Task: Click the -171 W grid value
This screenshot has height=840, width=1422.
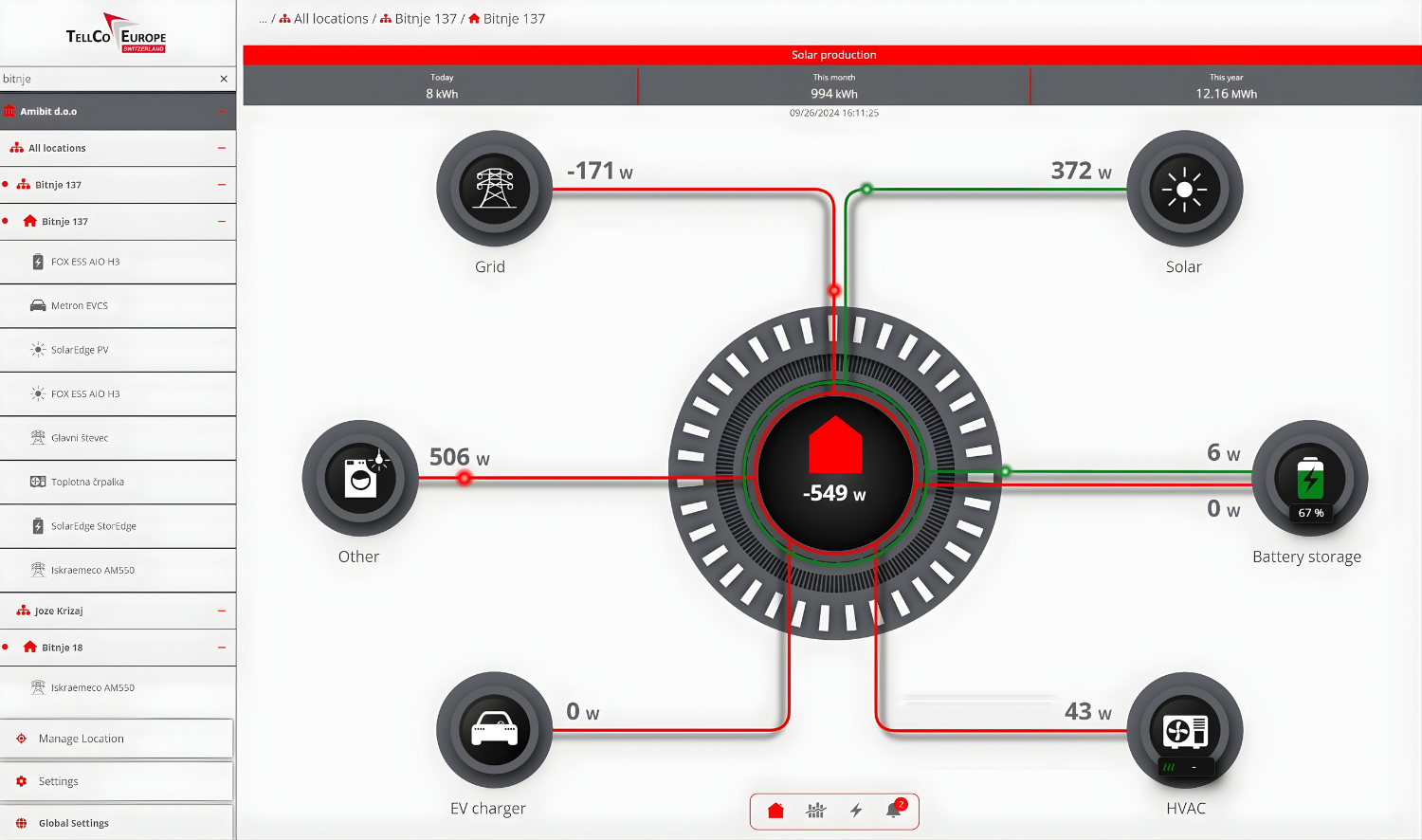Action: click(599, 171)
